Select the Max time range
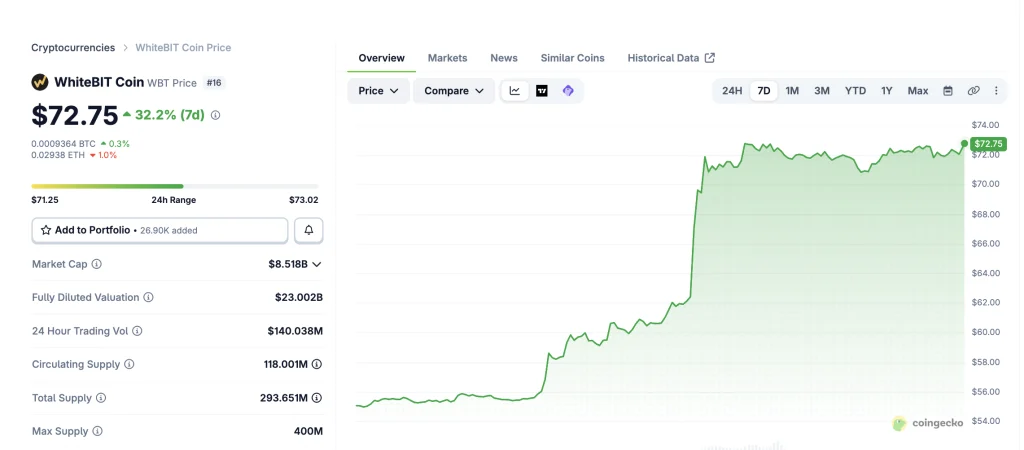 pyautogui.click(x=918, y=91)
